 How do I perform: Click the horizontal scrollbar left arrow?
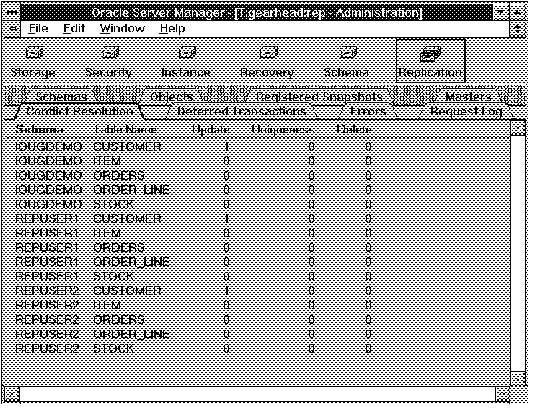coord(11,395)
